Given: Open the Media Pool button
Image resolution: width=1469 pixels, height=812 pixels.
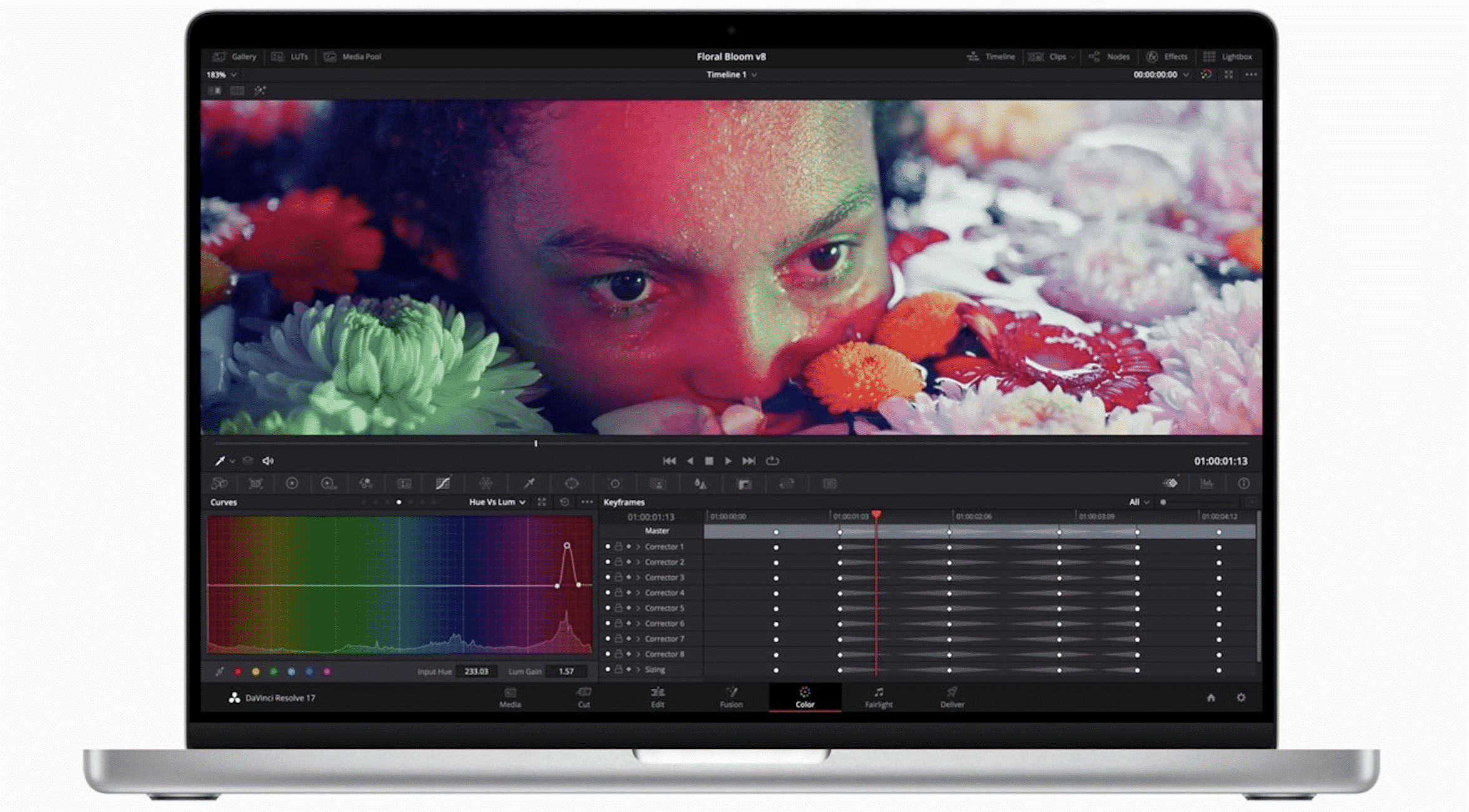Looking at the screenshot, I should point(353,57).
